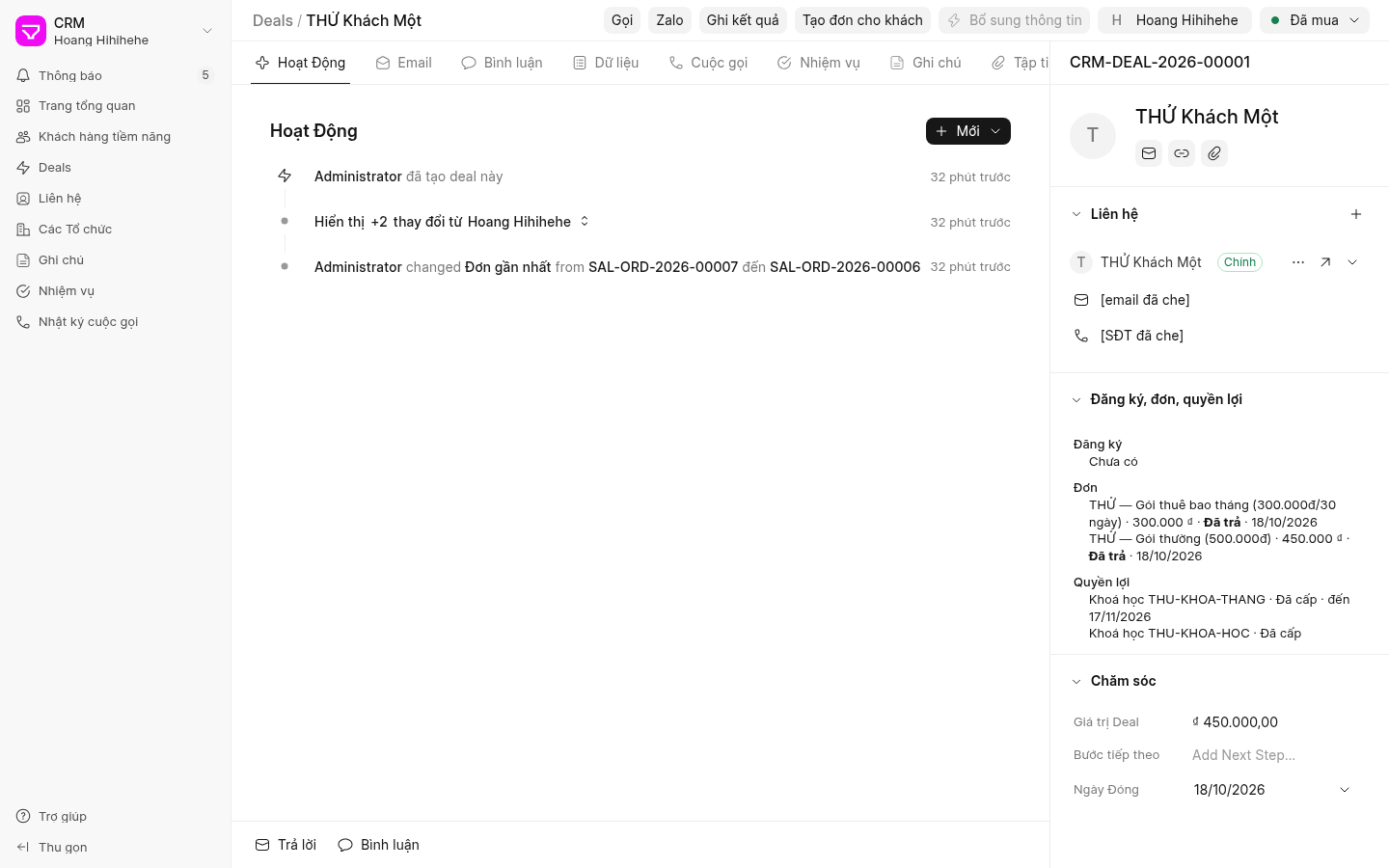The height and width of the screenshot is (868, 1389).
Task: Collapse Đăng ký, đơn, quyền lợi section
Action: (x=1076, y=399)
